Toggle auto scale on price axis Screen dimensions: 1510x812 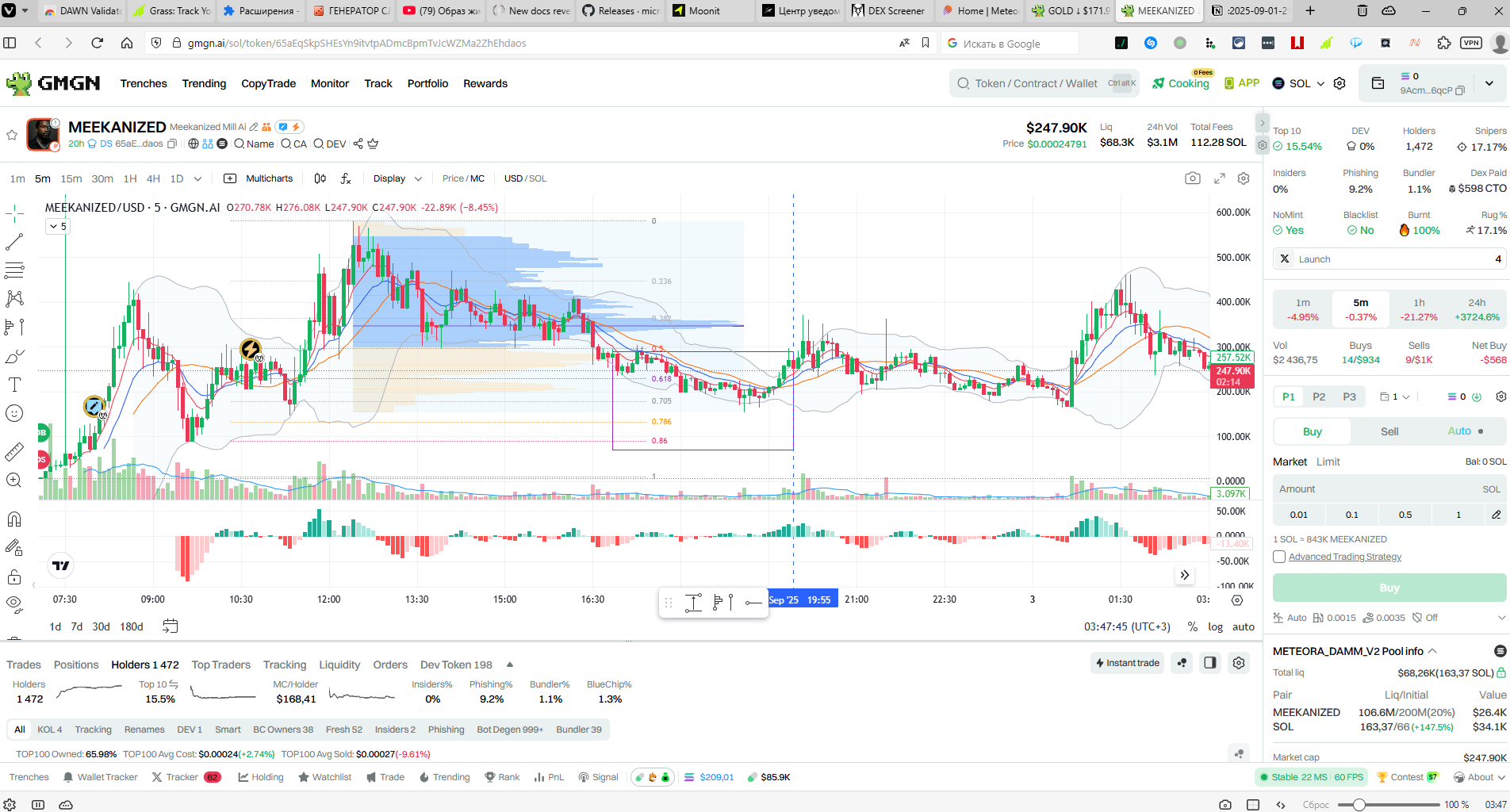click(x=1243, y=626)
